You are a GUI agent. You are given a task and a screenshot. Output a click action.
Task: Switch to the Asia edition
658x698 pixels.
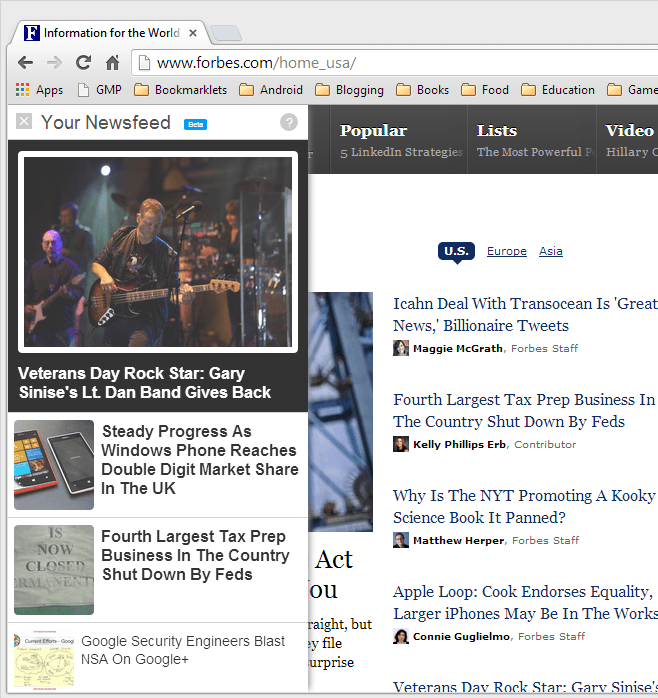click(x=551, y=251)
